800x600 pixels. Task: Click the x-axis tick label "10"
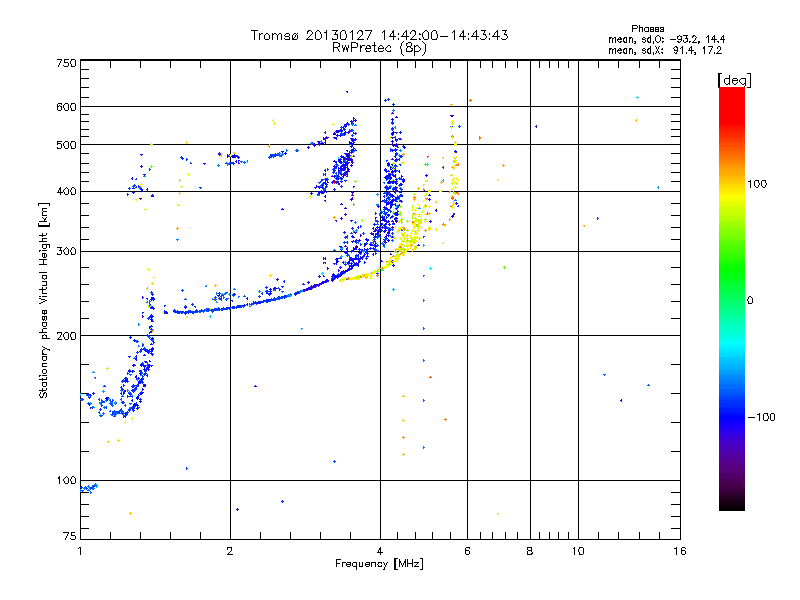(578, 551)
